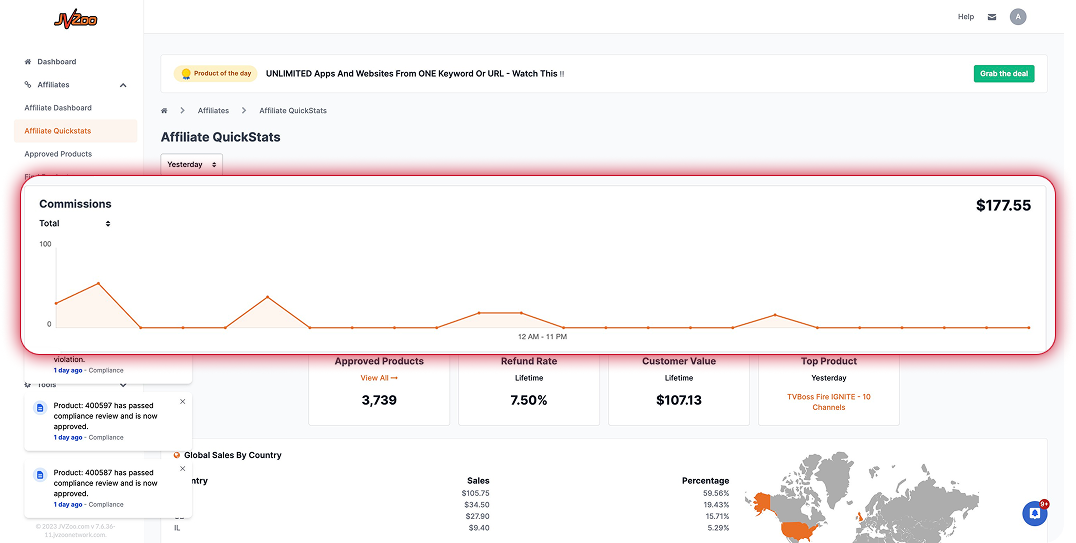Click the blue notification bell icon
This screenshot has width=1076, height=543.
click(1034, 513)
